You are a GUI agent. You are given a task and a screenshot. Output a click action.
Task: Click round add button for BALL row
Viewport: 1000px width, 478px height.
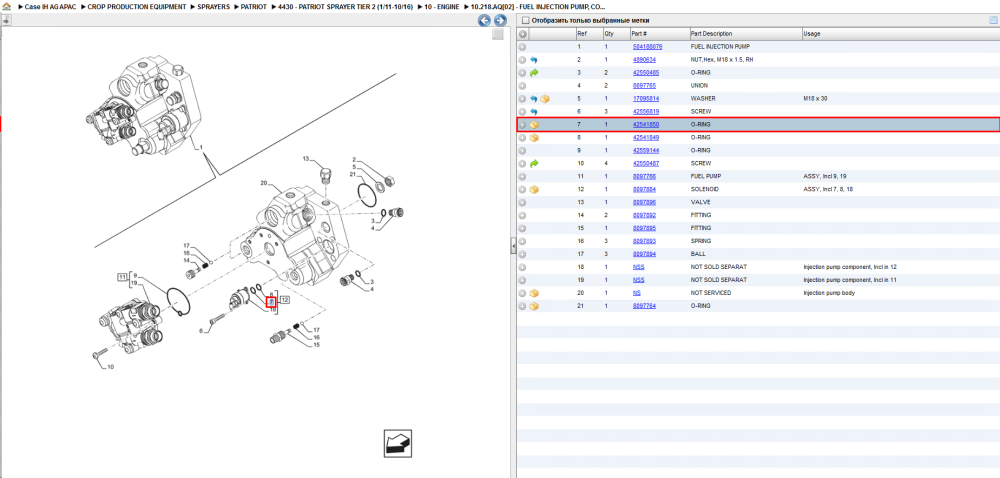coord(522,254)
